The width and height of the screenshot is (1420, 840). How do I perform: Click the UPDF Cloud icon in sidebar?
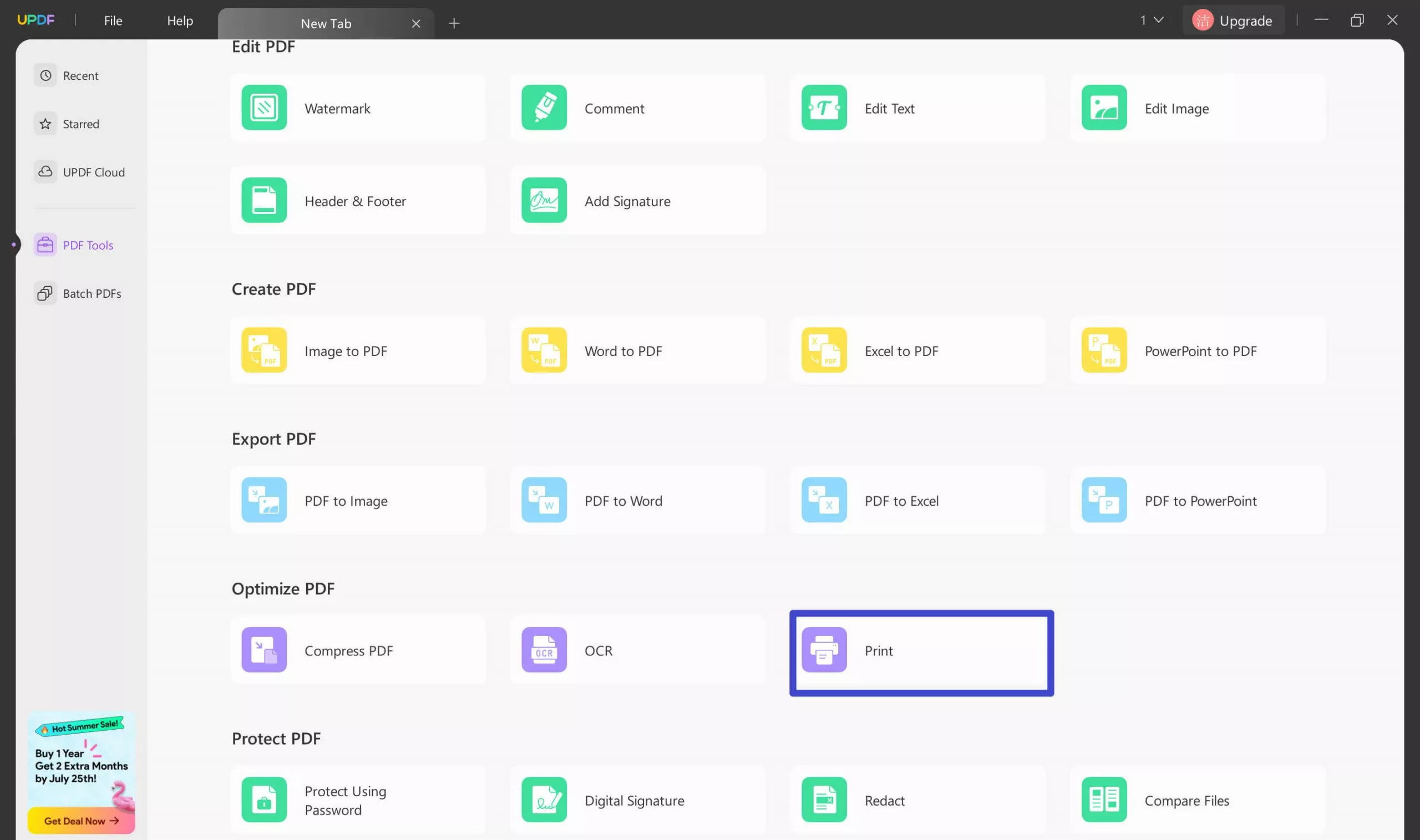tap(45, 171)
